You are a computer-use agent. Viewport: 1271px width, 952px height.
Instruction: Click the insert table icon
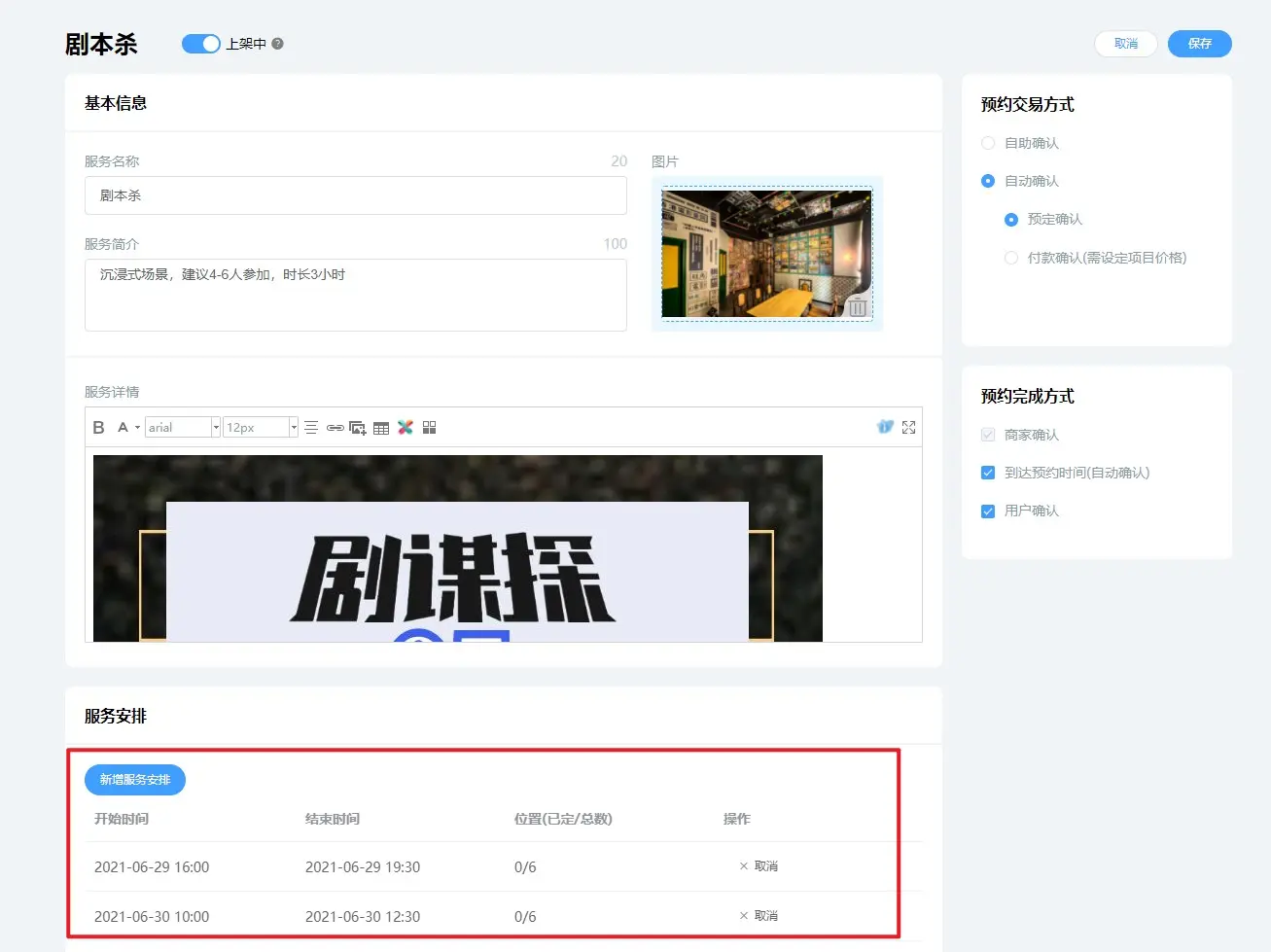pos(381,428)
